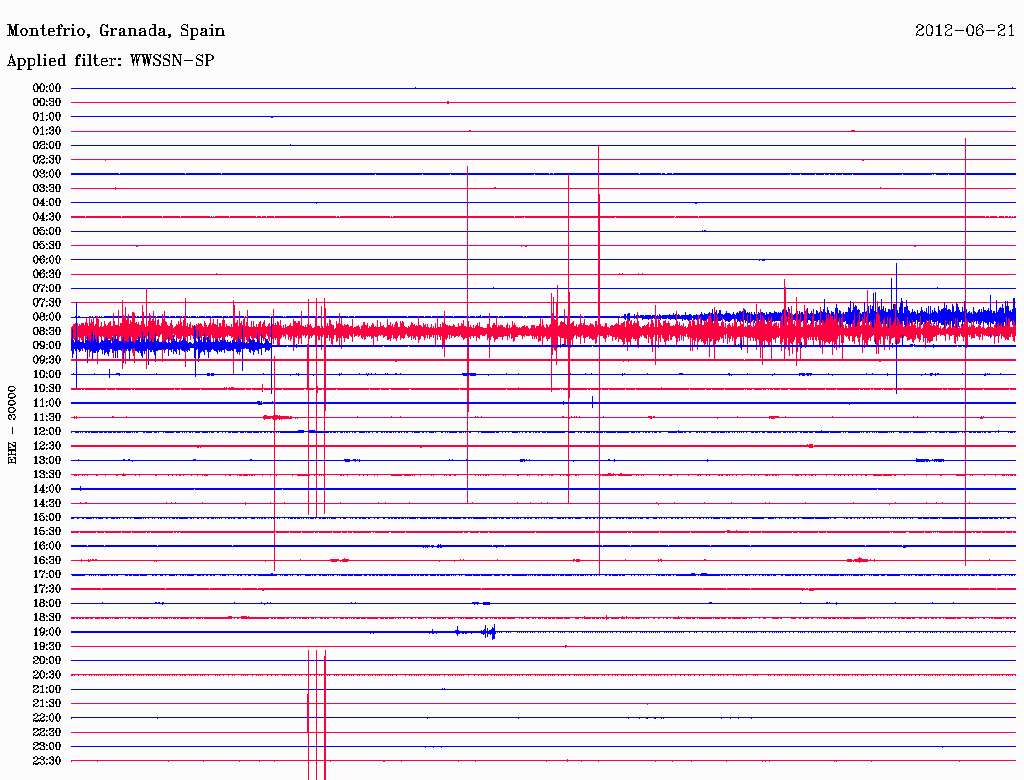Viewport: 1024px width, 780px height.
Task: Click the Applied filter: WWSSN-SP label
Action: (x=110, y=61)
